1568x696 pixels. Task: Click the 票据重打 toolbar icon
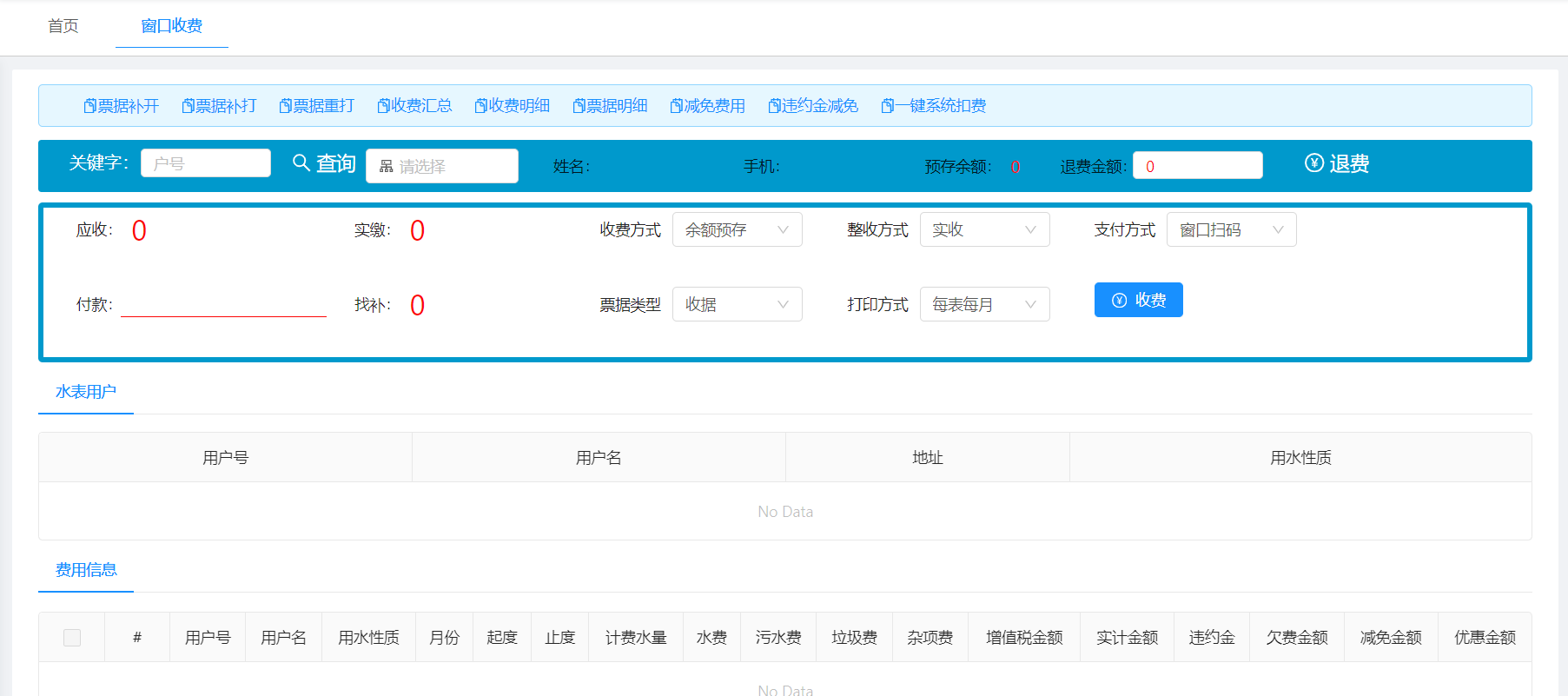[285, 106]
